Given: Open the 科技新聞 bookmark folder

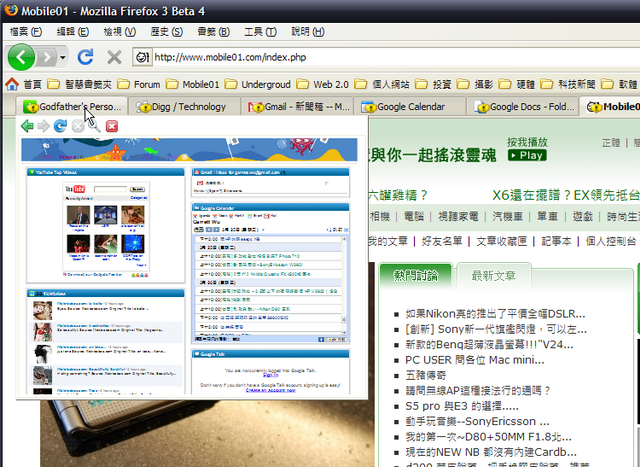Looking at the screenshot, I should pyautogui.click(x=568, y=84).
